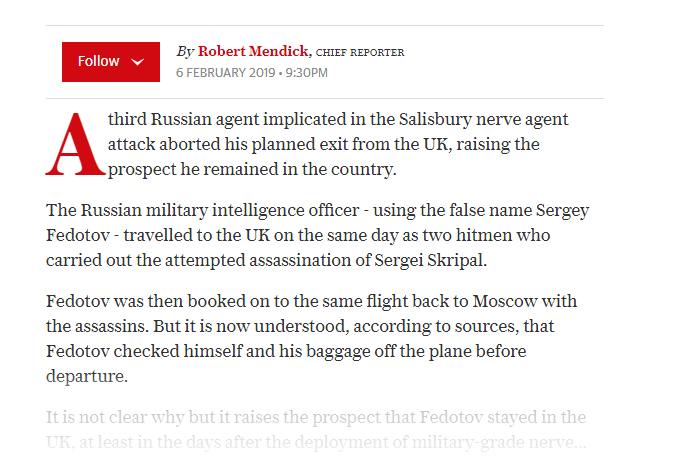Click 'prospect he remained in the country'
This screenshot has height=474, width=673.
pos(252,169)
